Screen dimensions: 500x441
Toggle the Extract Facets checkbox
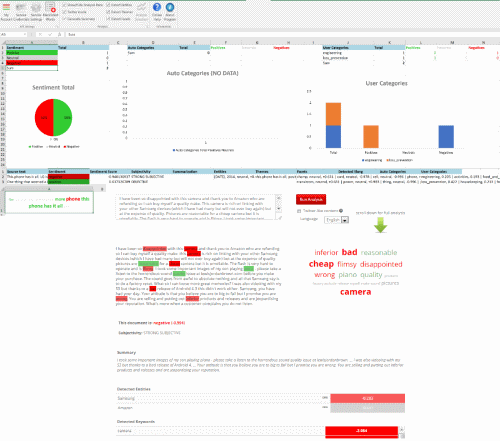click(108, 19)
